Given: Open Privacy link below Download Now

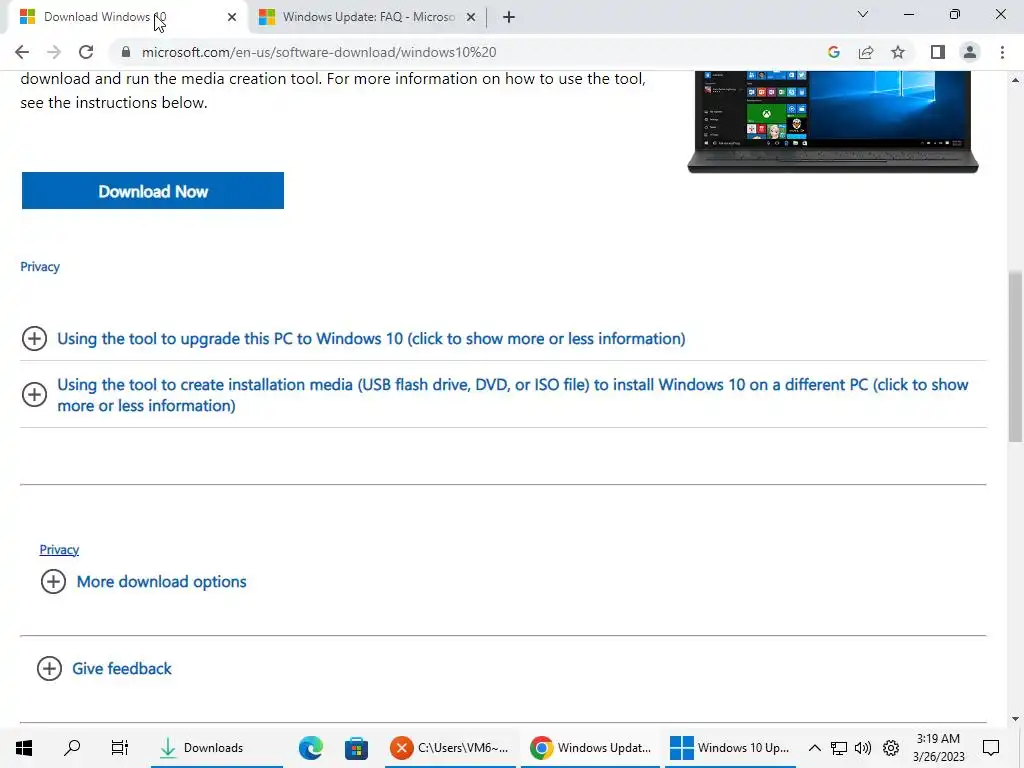Looking at the screenshot, I should 40,266.
